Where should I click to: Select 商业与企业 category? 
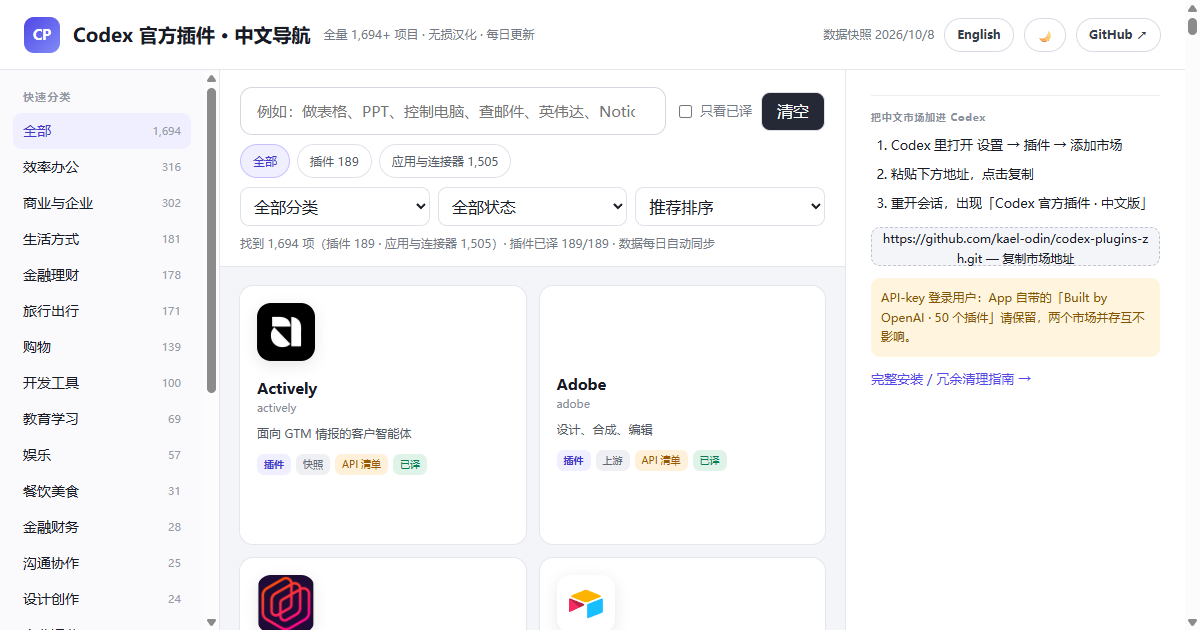102,203
